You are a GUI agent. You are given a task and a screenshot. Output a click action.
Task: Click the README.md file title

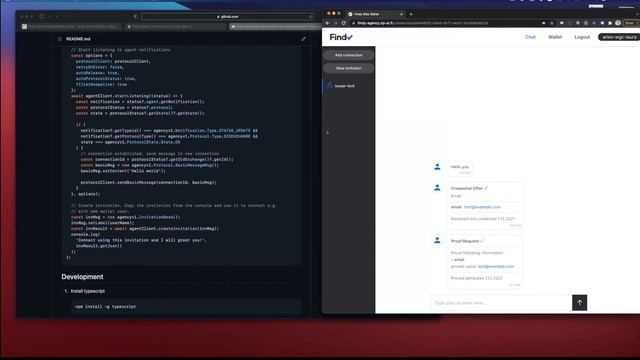(x=78, y=39)
